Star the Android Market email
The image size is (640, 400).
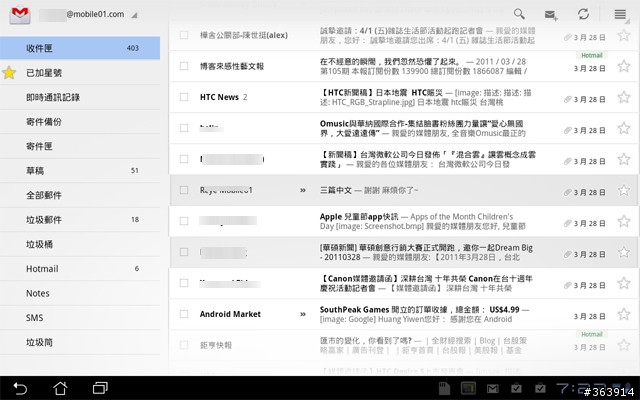[624, 314]
